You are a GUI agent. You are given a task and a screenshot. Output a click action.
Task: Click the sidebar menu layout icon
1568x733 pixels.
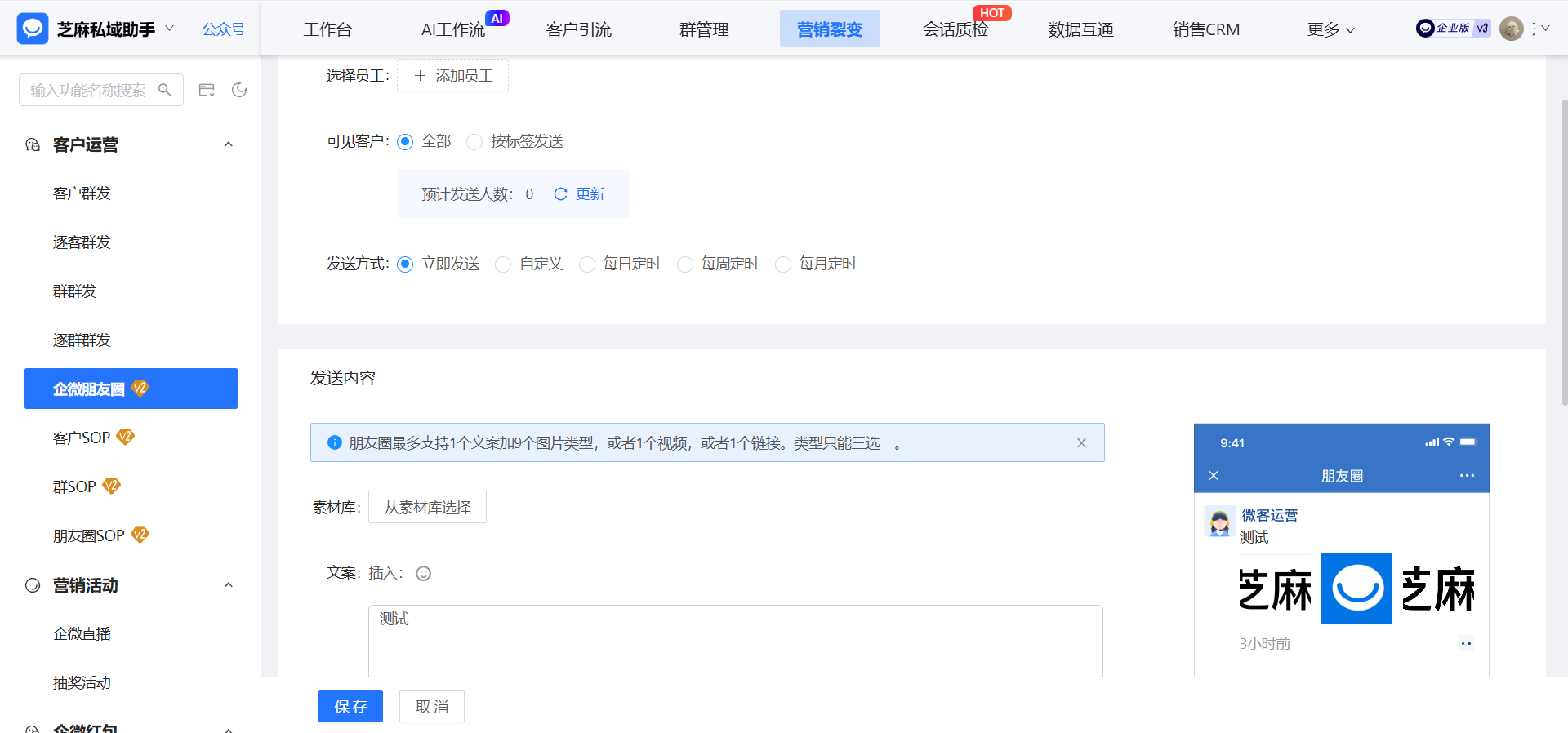click(207, 90)
